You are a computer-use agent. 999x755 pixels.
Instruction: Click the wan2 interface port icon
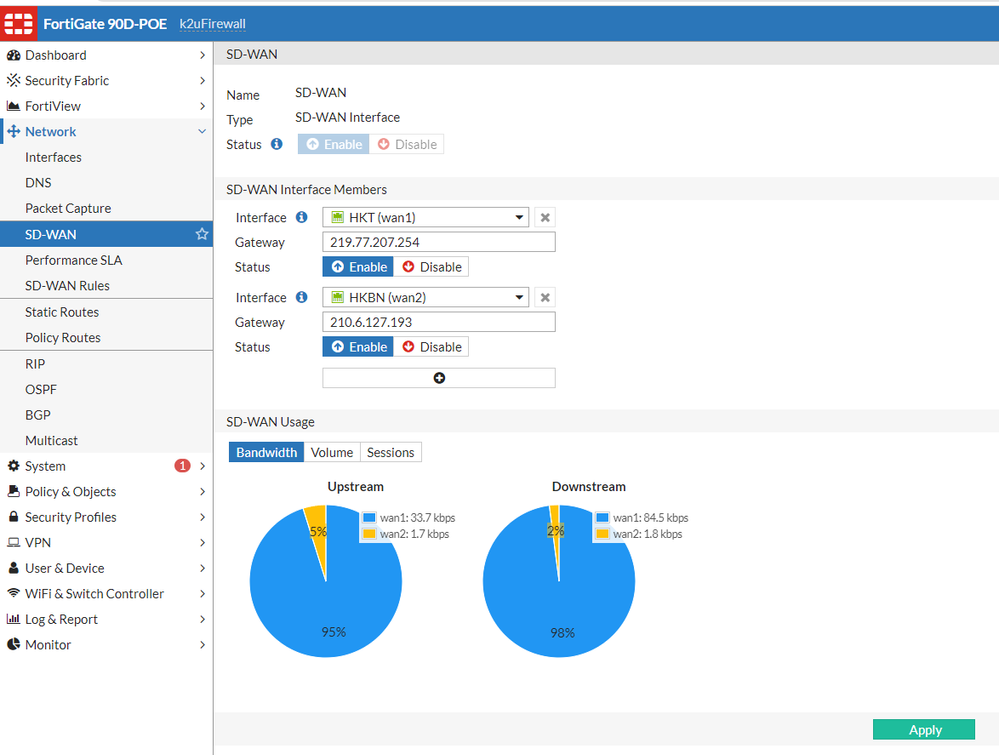(338, 297)
